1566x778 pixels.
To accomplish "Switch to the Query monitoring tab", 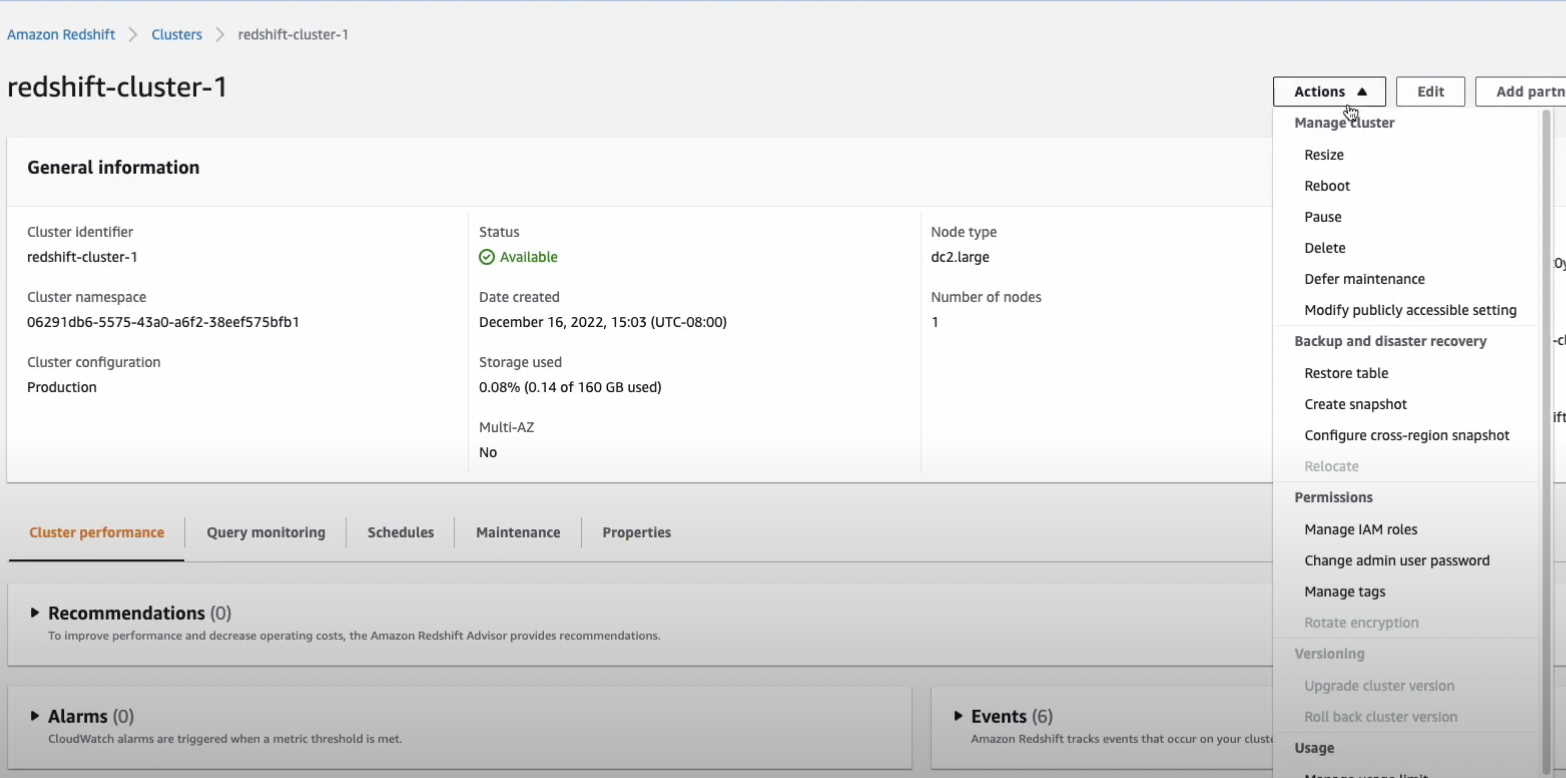I will (266, 533).
